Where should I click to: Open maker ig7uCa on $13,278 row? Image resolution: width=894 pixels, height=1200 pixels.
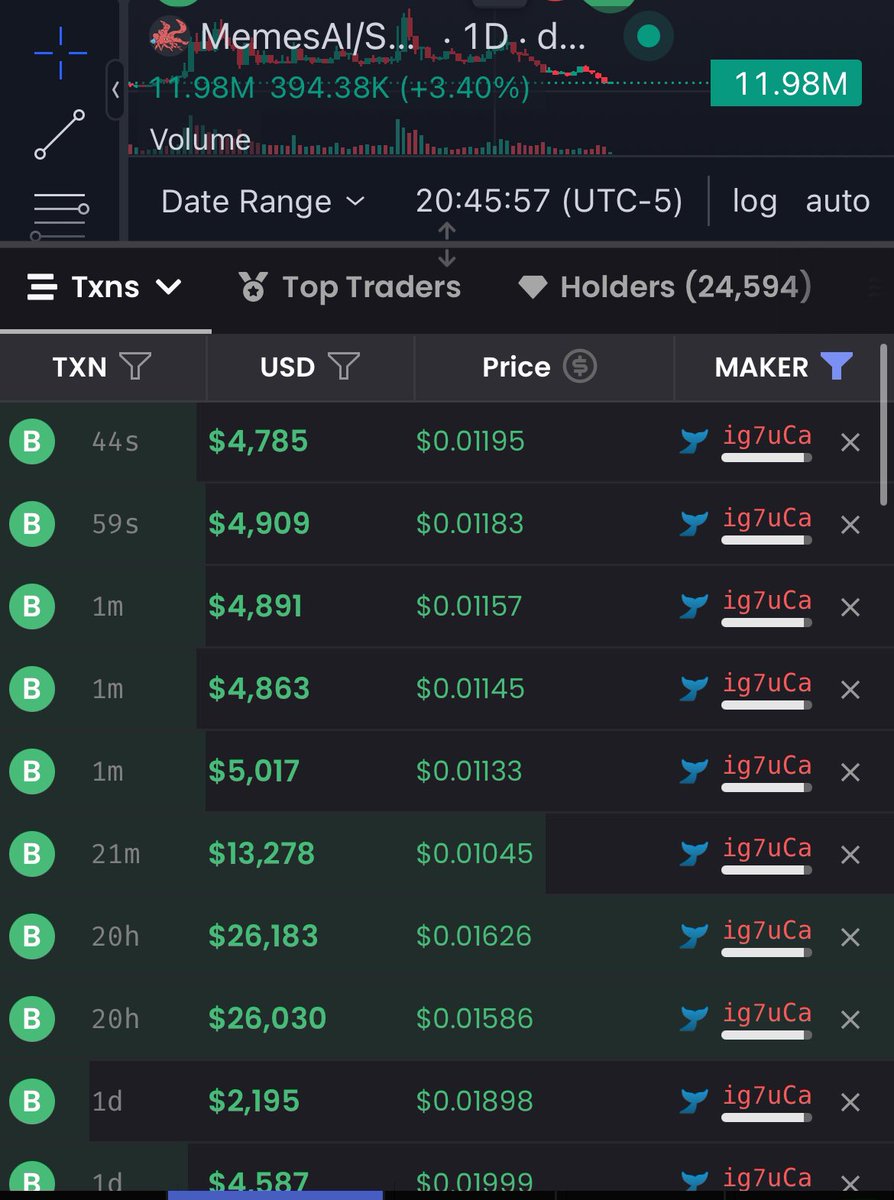(767, 849)
